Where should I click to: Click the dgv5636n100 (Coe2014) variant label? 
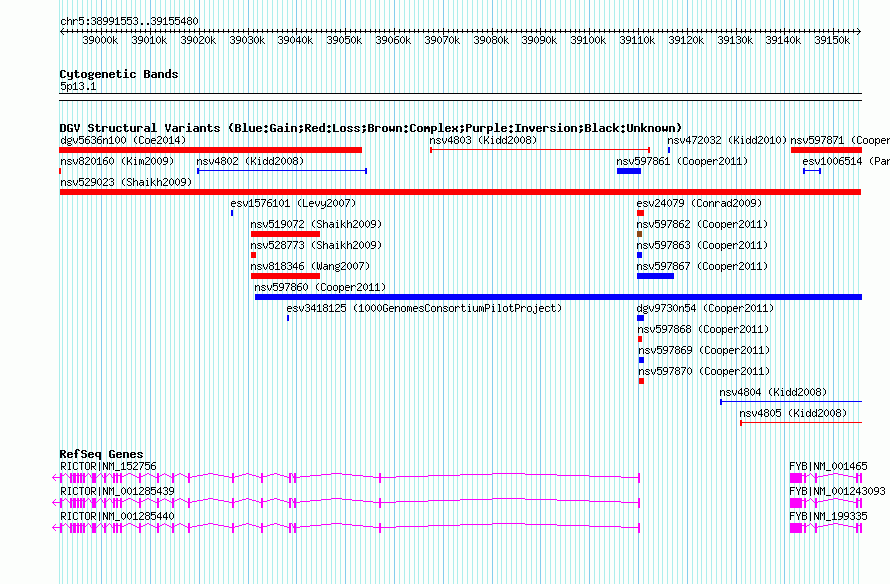click(x=123, y=140)
